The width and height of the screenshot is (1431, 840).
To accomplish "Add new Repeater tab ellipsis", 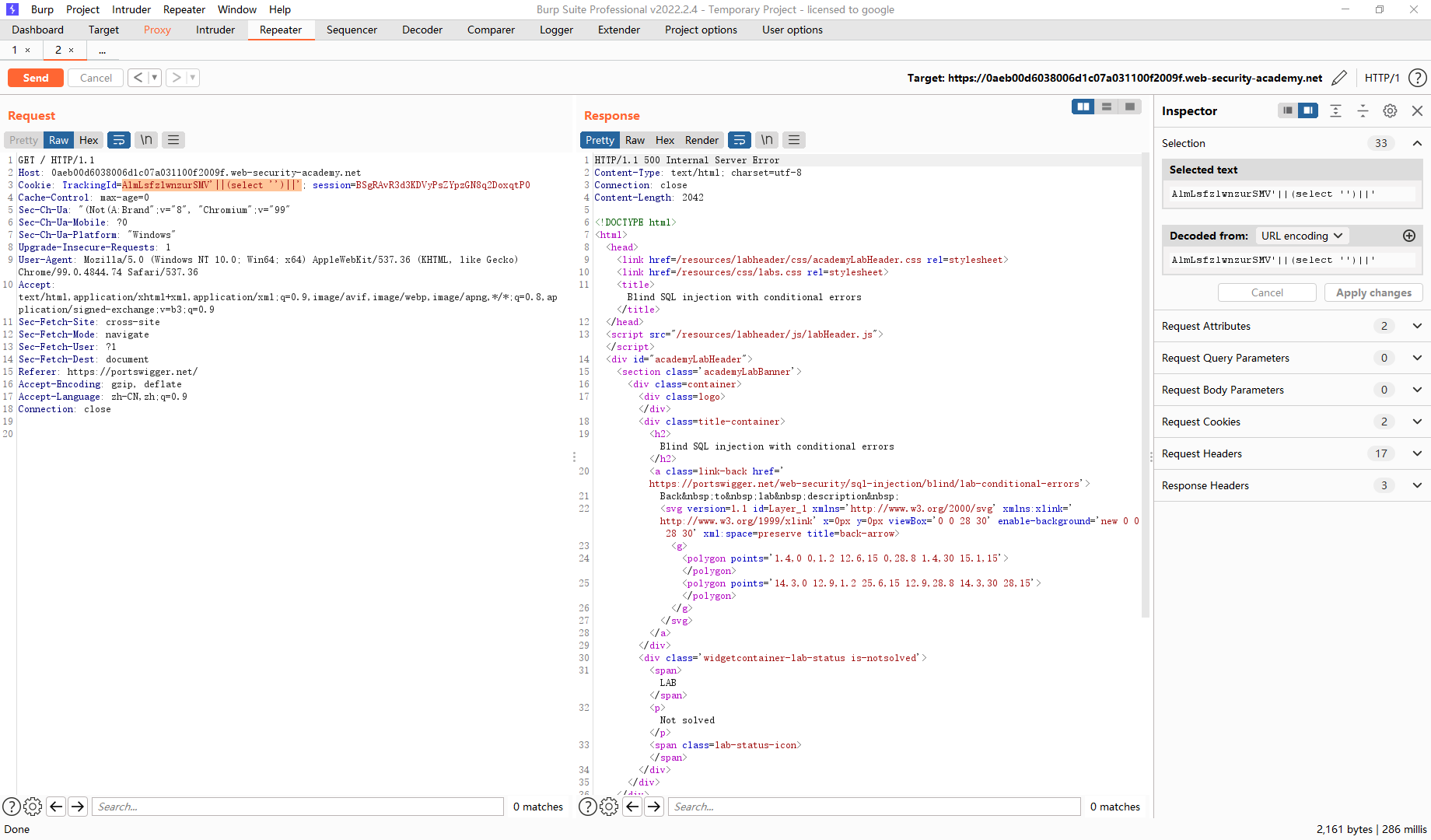I will pos(102,50).
